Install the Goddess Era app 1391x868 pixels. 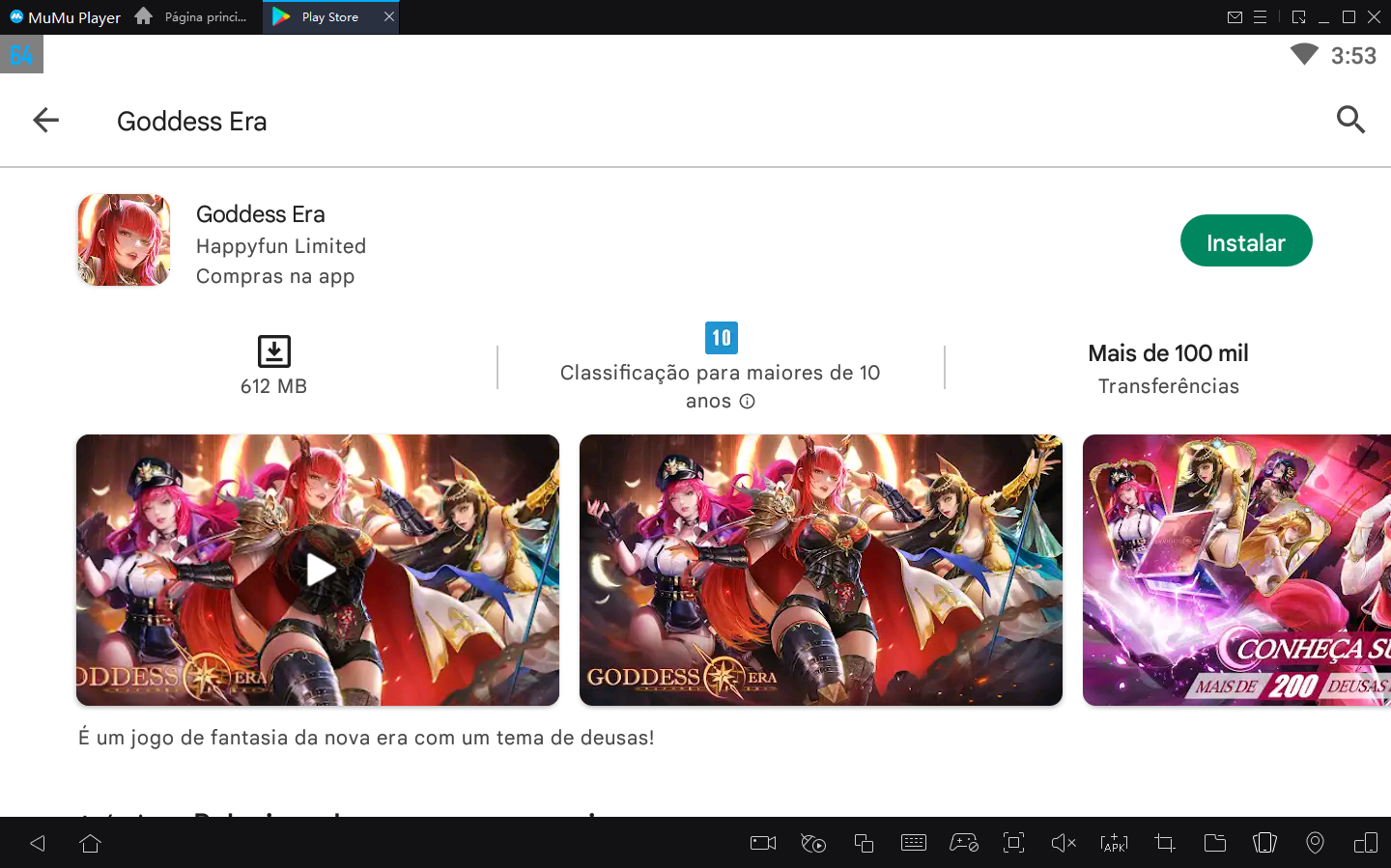pos(1246,241)
